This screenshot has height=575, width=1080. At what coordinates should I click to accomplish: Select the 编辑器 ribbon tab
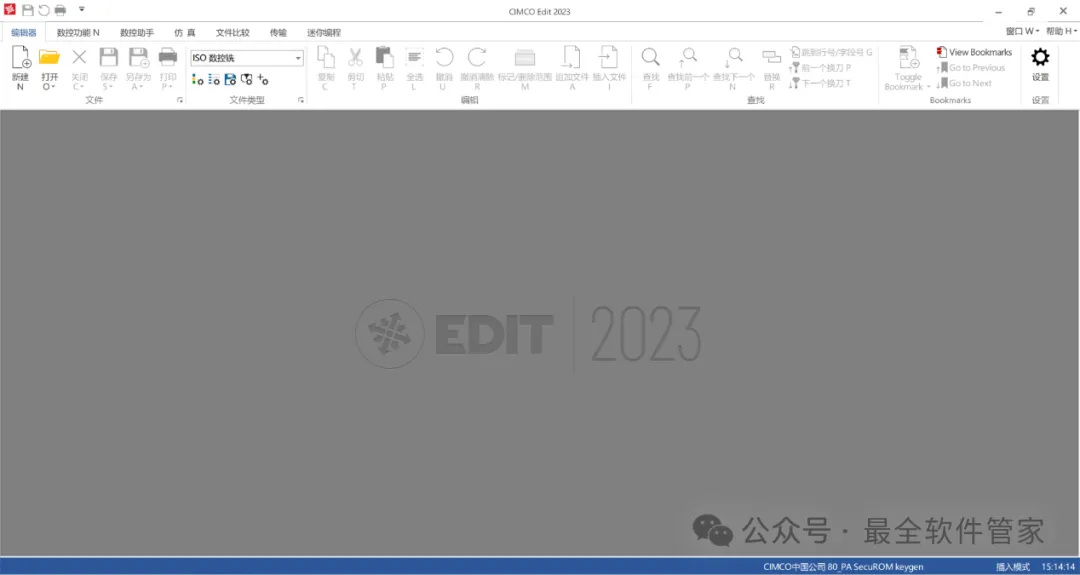point(23,32)
